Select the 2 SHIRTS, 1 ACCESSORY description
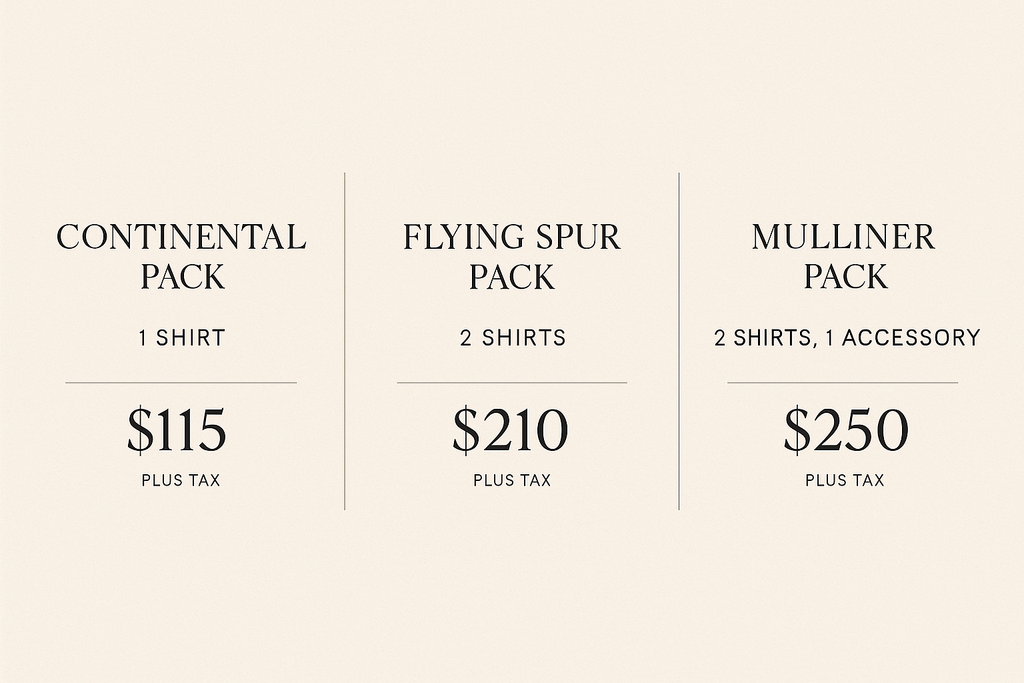Screen dimensions: 1024x683 847,338
